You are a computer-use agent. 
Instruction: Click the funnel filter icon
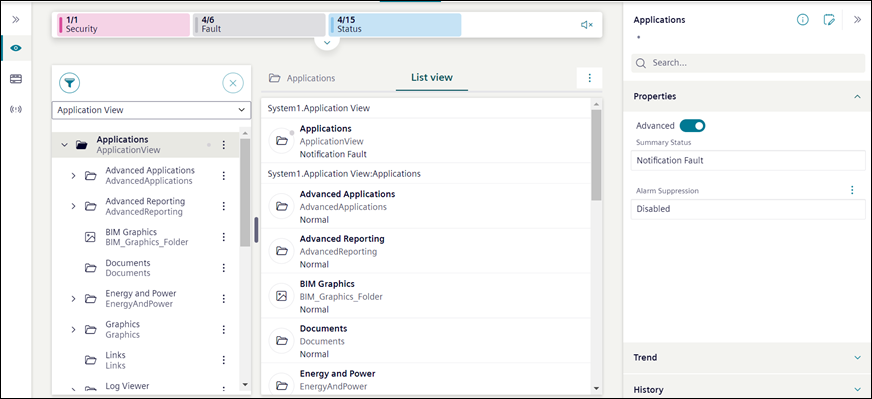pos(70,83)
